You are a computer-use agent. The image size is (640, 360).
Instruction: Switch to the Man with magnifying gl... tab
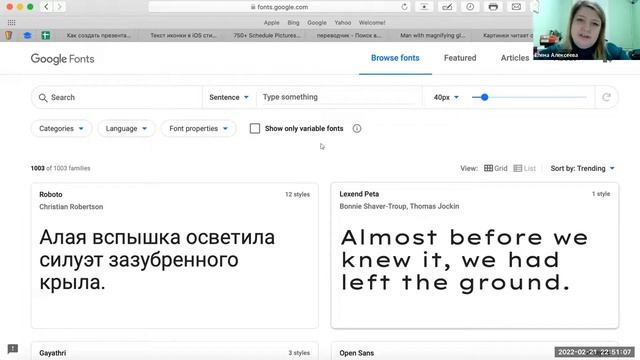point(433,36)
